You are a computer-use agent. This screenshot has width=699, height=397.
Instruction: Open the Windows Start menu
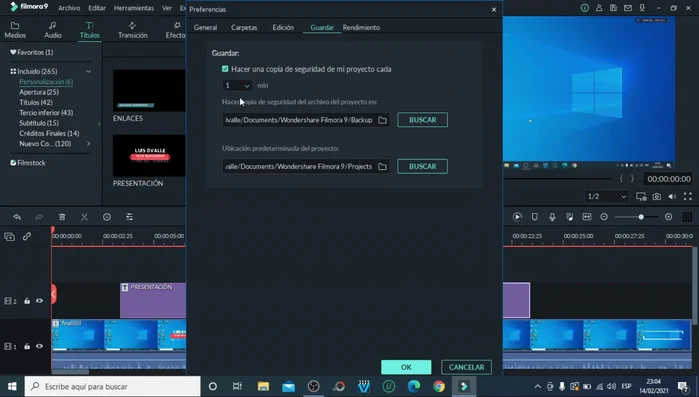pos(12,386)
